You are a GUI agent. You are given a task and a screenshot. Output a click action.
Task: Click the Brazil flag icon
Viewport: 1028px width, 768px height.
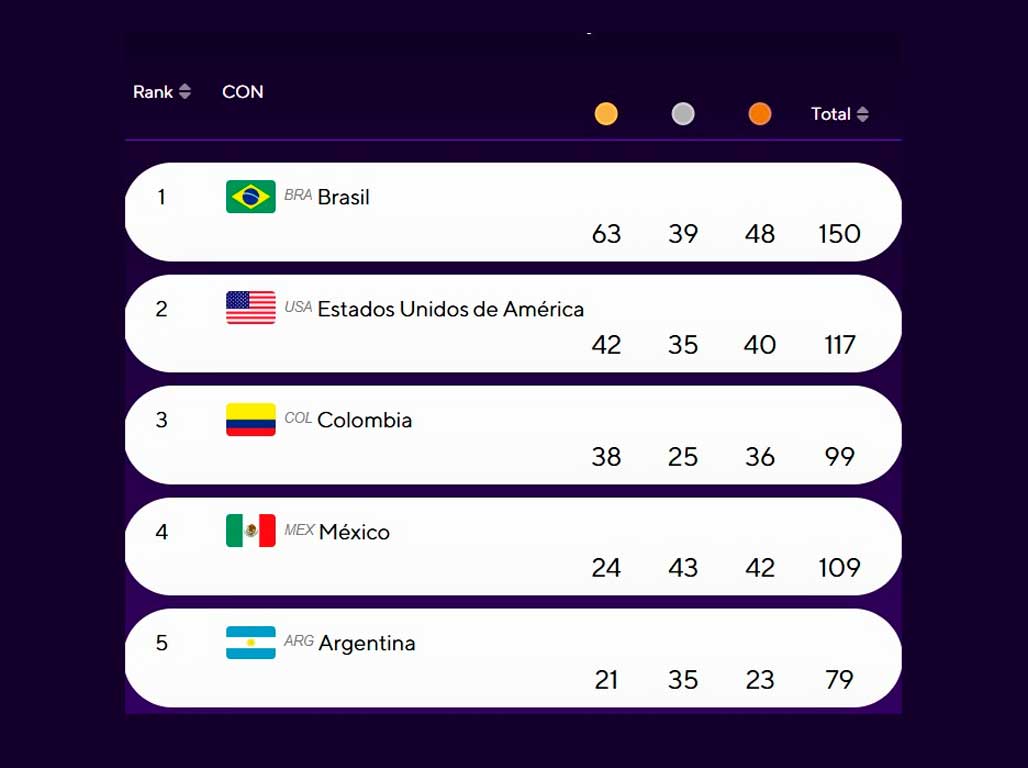(x=251, y=197)
